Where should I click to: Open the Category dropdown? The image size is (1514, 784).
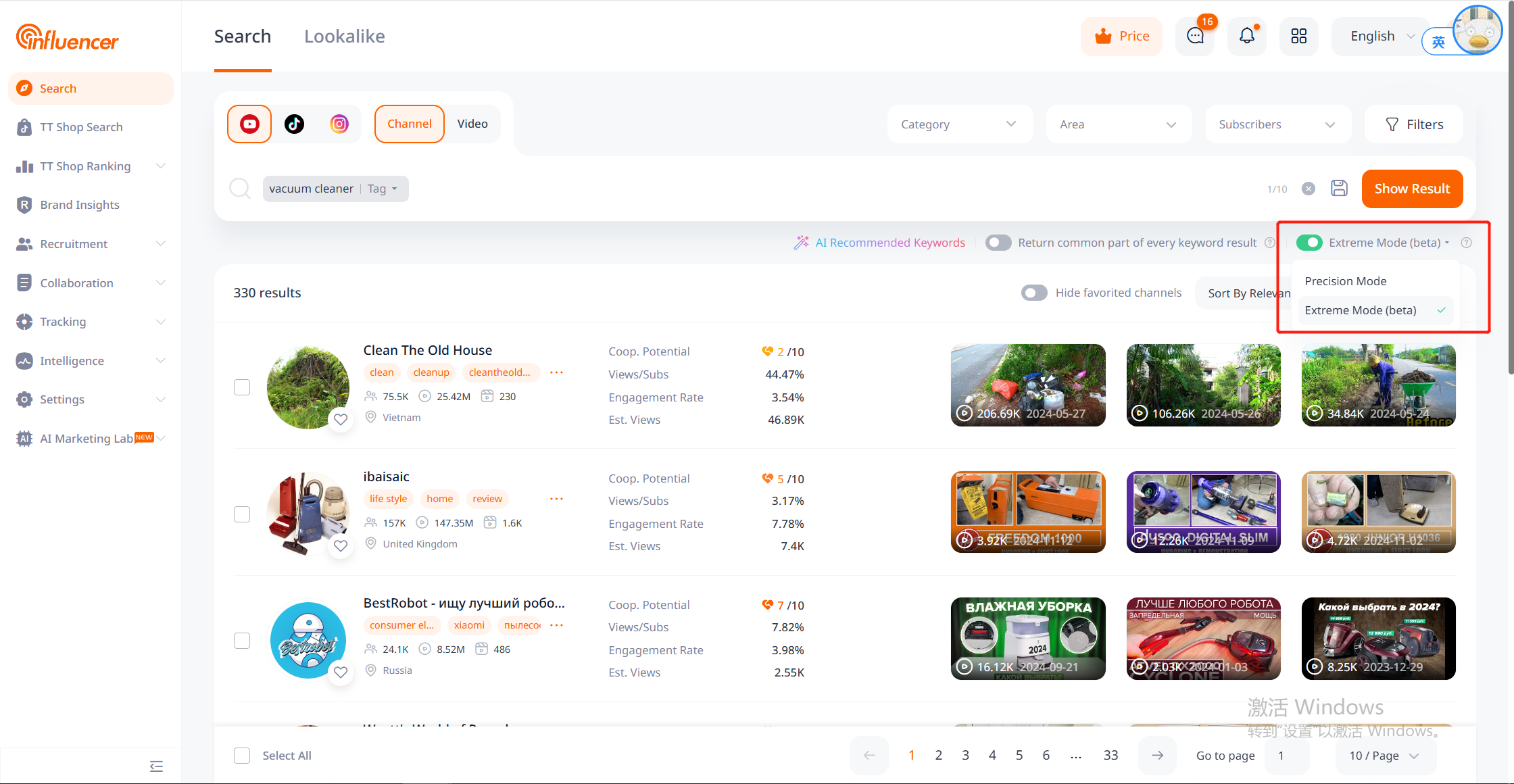[x=959, y=124]
